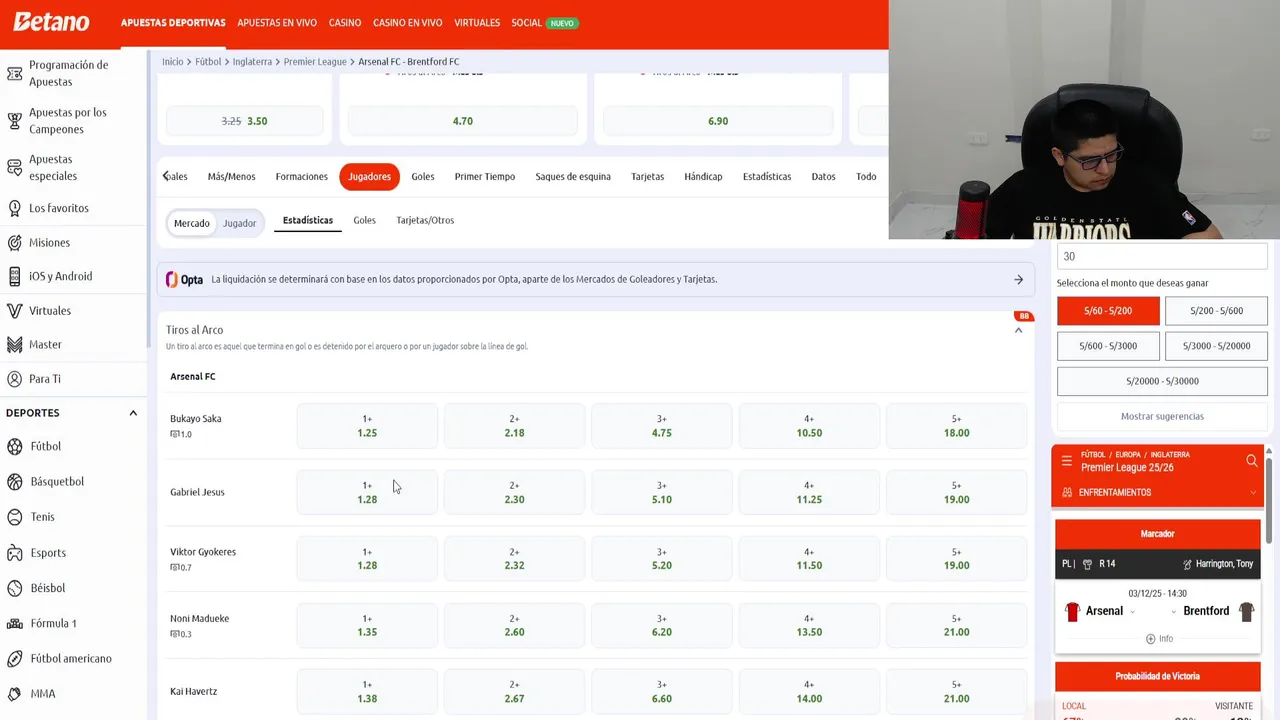The width and height of the screenshot is (1280, 720).
Task: Open the Goles sub-tab beside Estadísticas
Action: point(365,220)
